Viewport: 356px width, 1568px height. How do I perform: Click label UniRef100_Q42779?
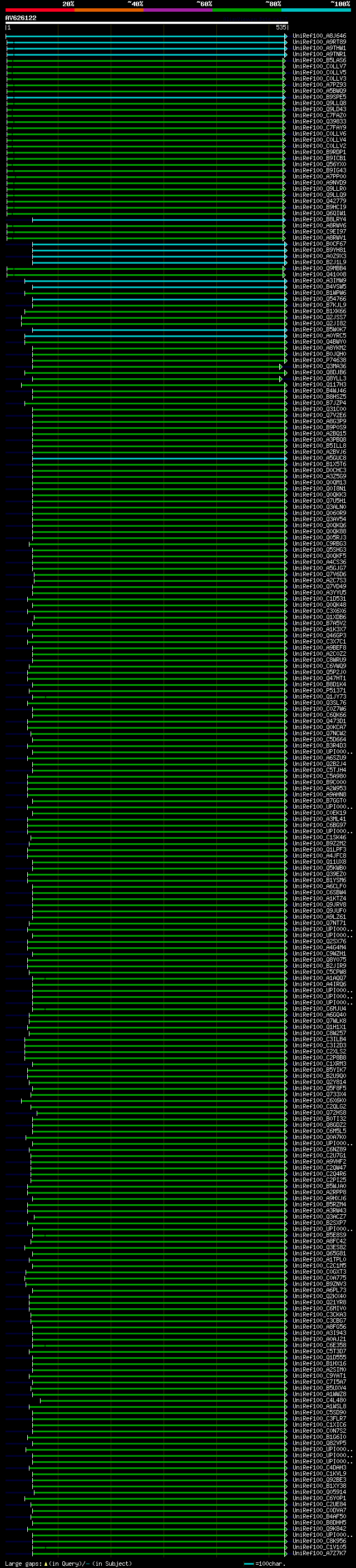pyautogui.click(x=319, y=201)
